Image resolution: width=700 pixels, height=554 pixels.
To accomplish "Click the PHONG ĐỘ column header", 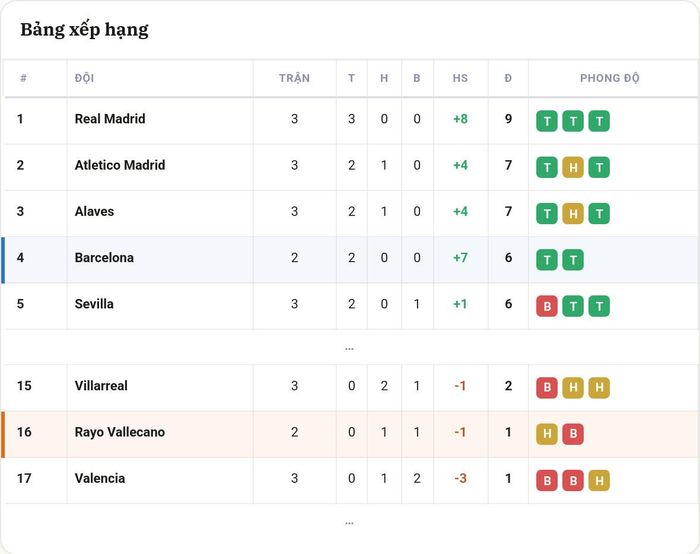I will pos(610,78).
